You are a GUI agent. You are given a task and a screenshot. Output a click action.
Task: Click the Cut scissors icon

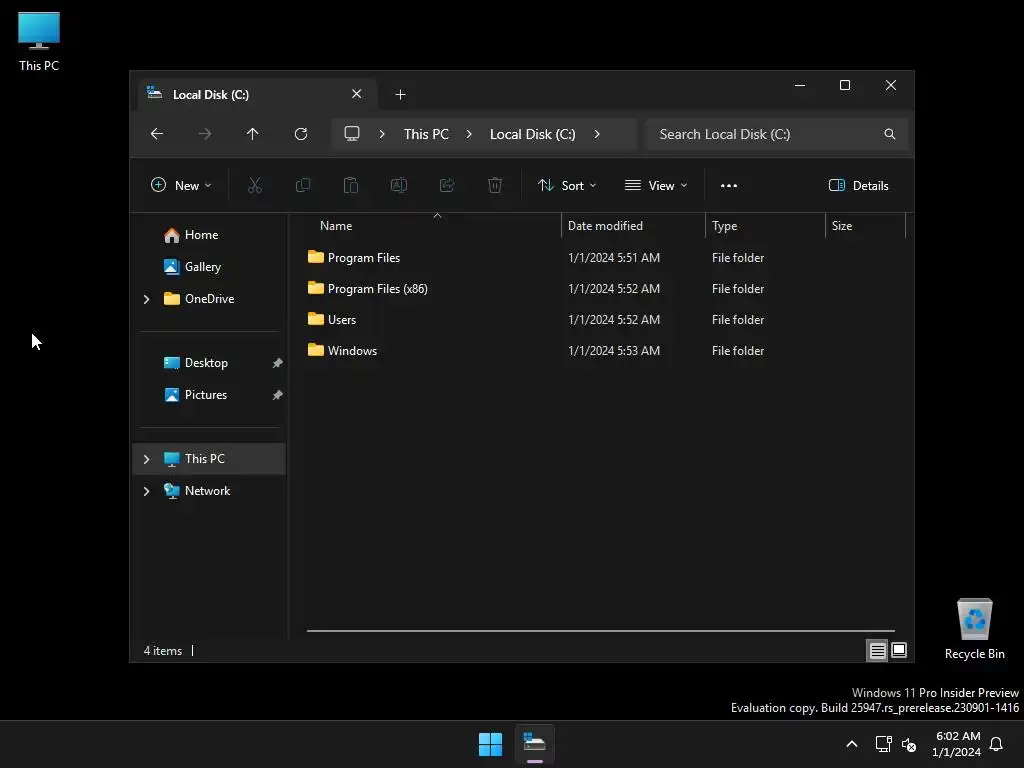(x=255, y=185)
